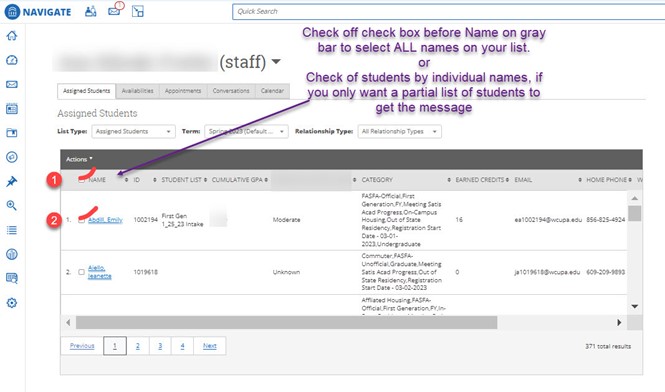Open the Relationship Type dropdown
The height and width of the screenshot is (392, 665).
tap(400, 132)
